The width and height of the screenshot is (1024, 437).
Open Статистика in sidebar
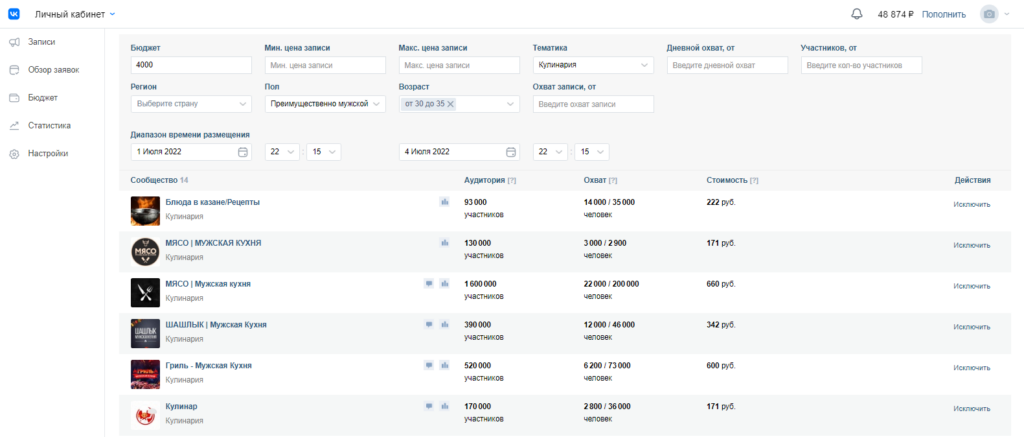49,126
